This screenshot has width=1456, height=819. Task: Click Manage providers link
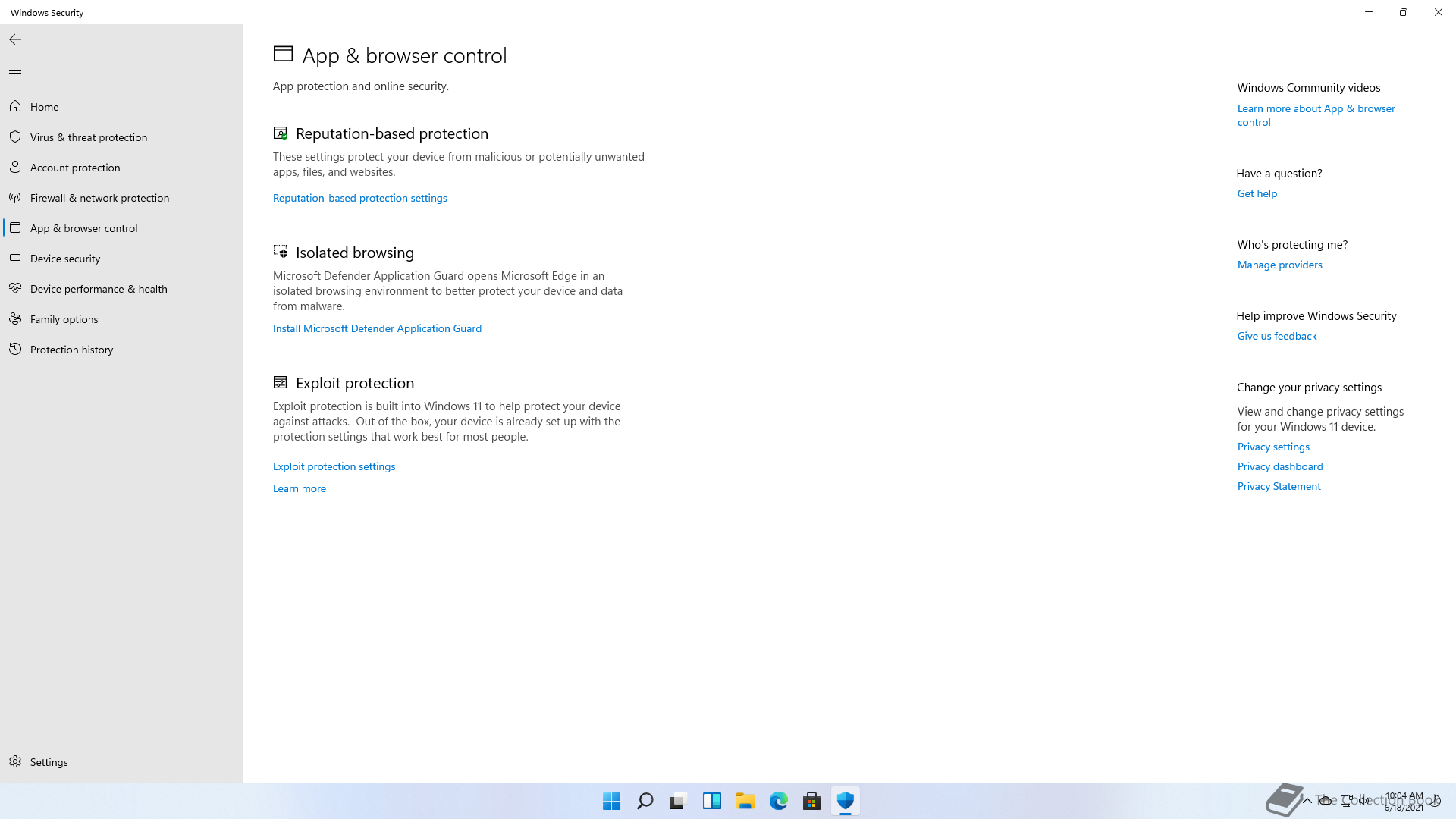pyautogui.click(x=1280, y=265)
